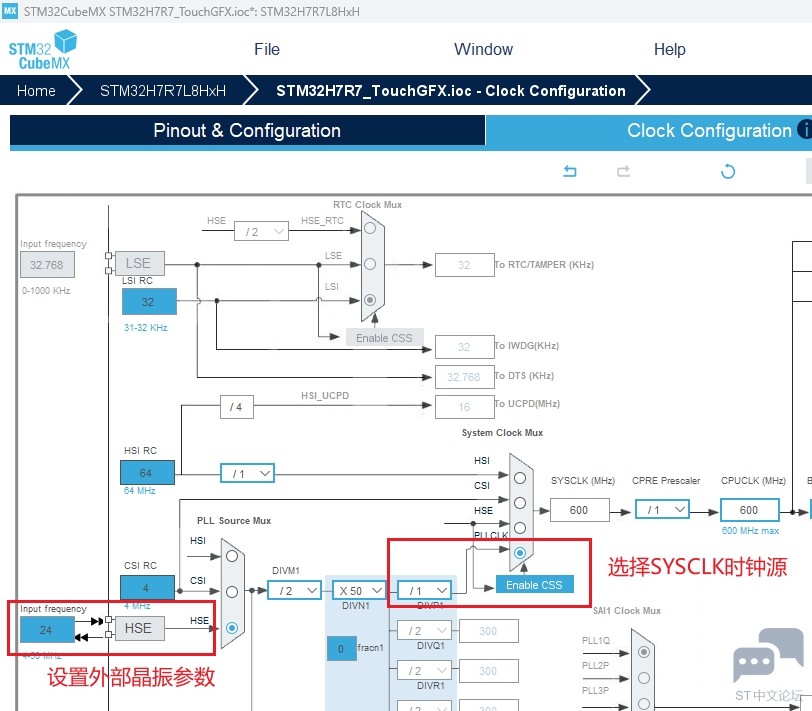Viewport: 812px width, 711px height.
Task: Select HSE in System Clock Mux
Action: coord(520,528)
